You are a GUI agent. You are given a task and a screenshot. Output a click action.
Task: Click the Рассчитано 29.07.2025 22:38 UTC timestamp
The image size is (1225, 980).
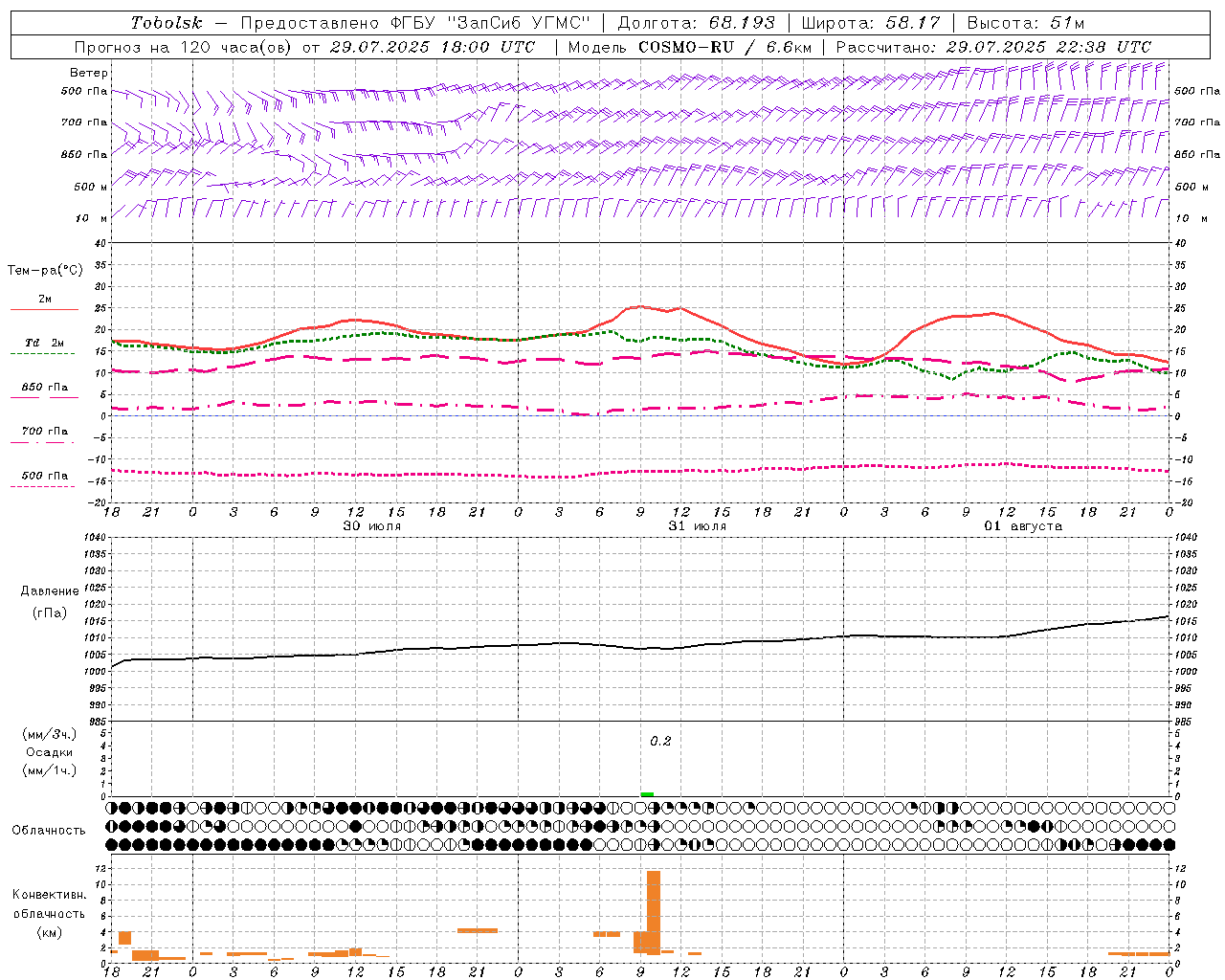[x=993, y=47]
